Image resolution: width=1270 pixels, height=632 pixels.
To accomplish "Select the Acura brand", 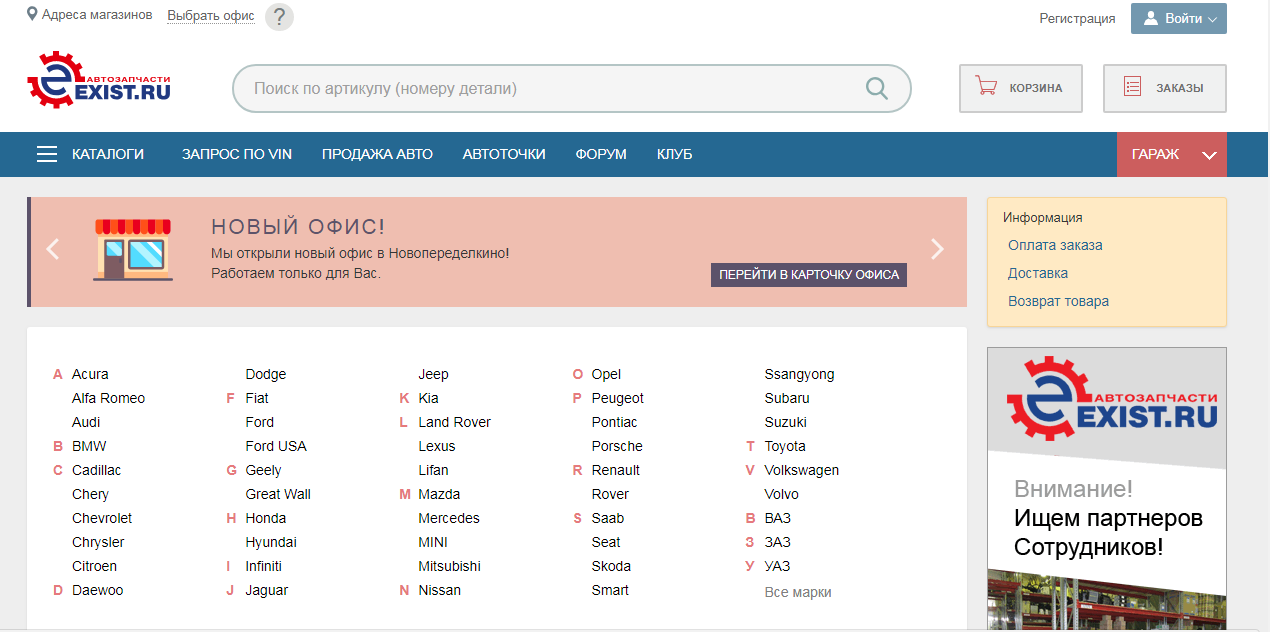I will coord(90,374).
